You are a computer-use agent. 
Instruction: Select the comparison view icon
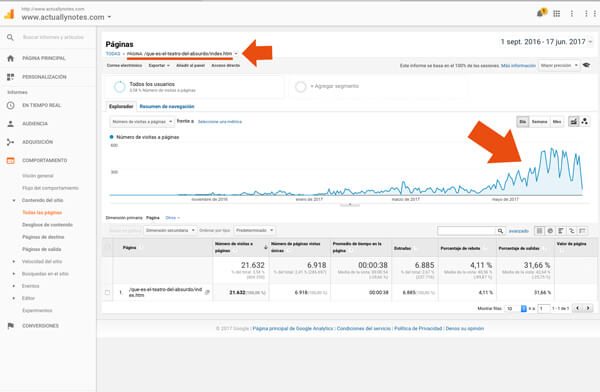click(572, 231)
